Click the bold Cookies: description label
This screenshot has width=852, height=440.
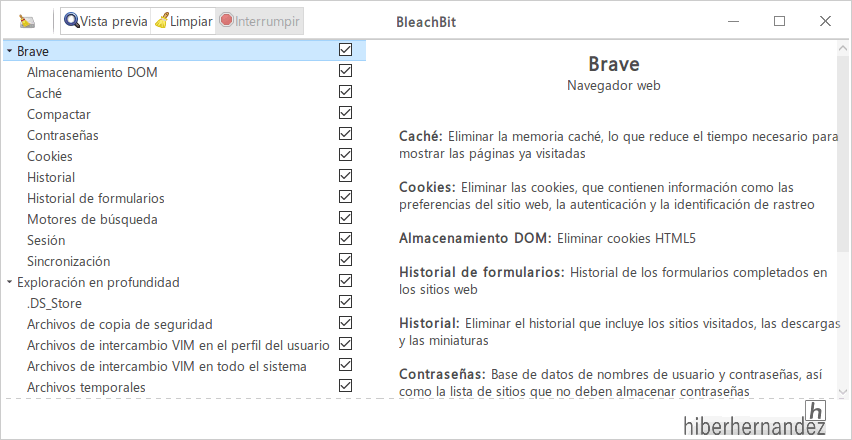(427, 187)
